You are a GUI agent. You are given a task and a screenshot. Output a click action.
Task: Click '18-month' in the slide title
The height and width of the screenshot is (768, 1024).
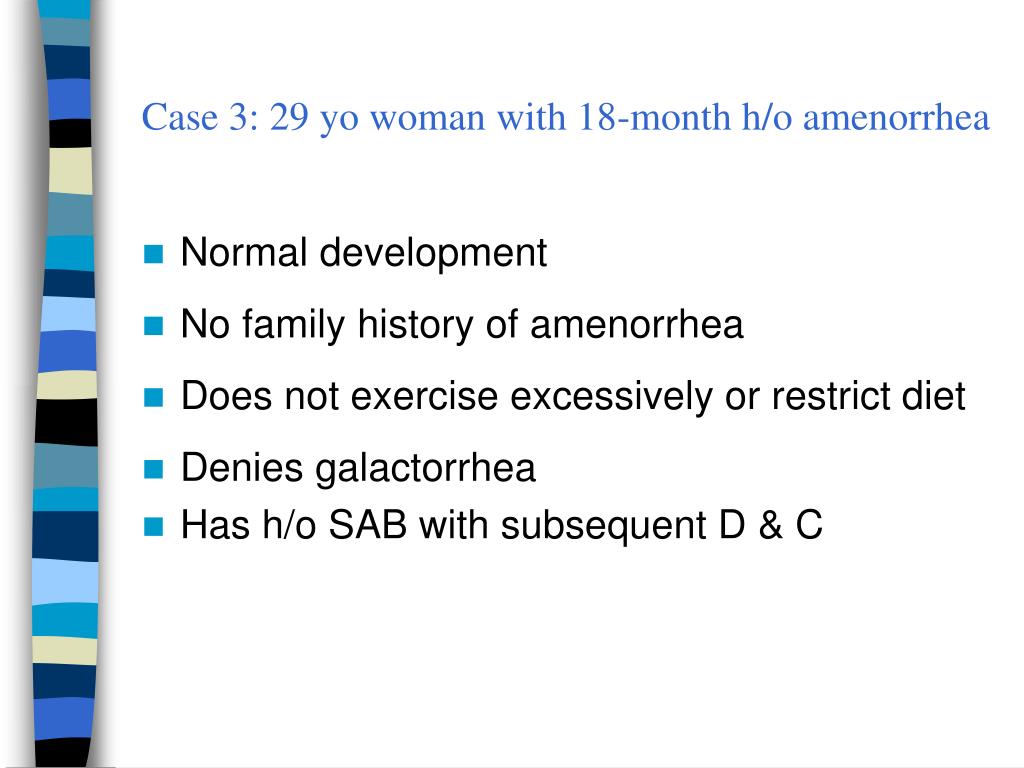tap(654, 118)
